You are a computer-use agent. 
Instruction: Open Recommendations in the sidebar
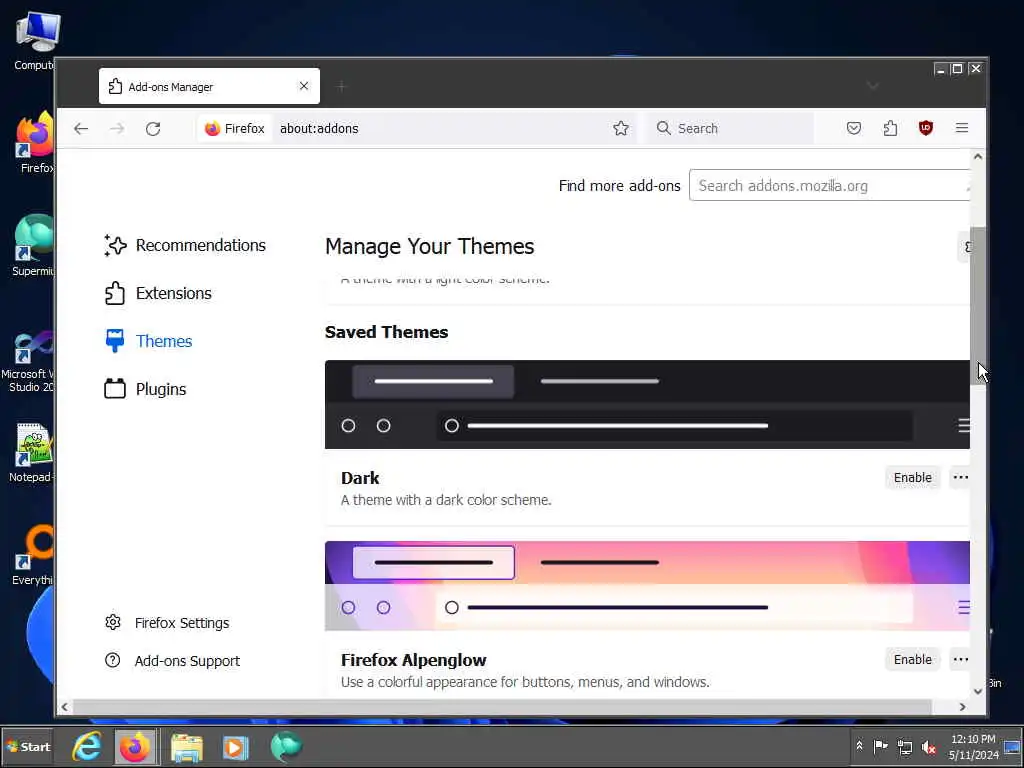pyautogui.click(x=185, y=246)
